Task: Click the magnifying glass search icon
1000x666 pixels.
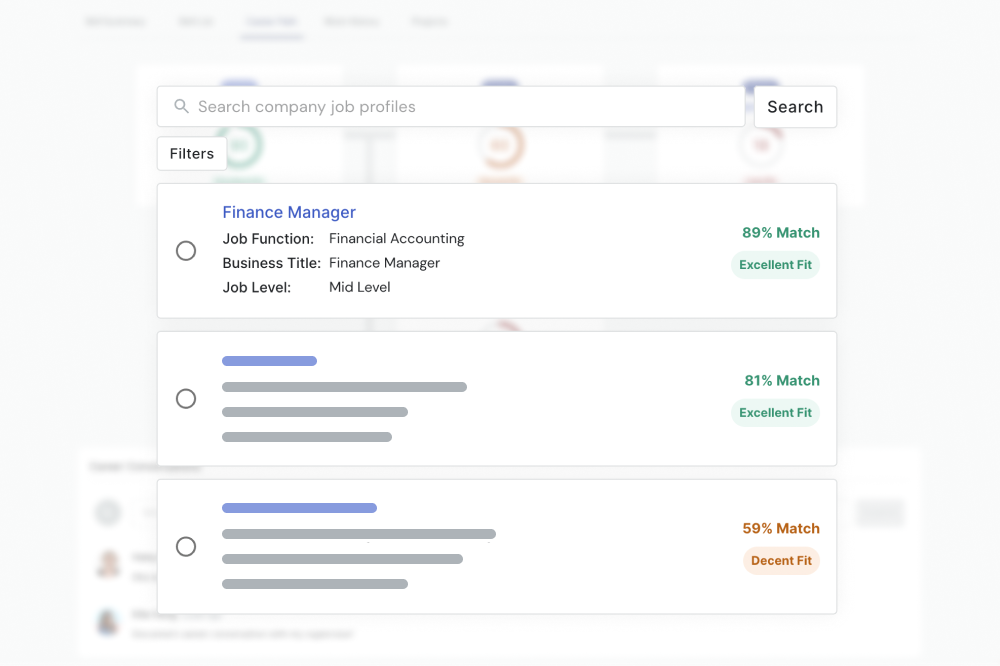Action: click(181, 105)
